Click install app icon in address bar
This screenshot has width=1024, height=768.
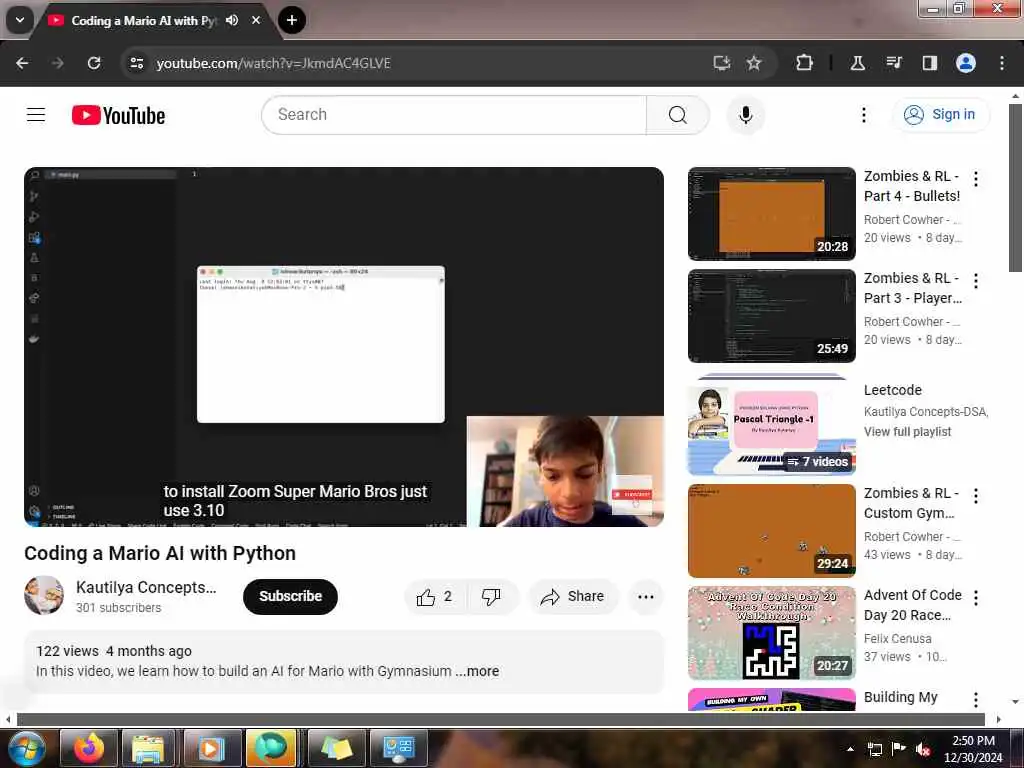[x=721, y=63]
